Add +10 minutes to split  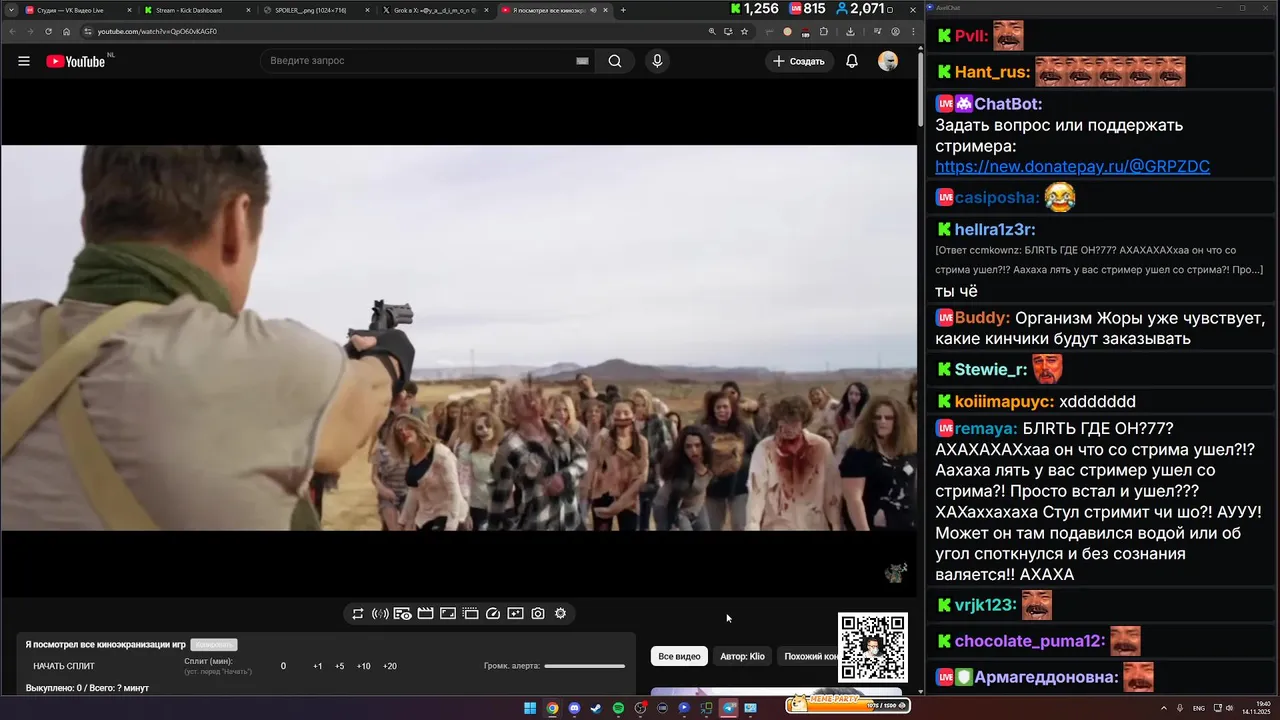363,666
